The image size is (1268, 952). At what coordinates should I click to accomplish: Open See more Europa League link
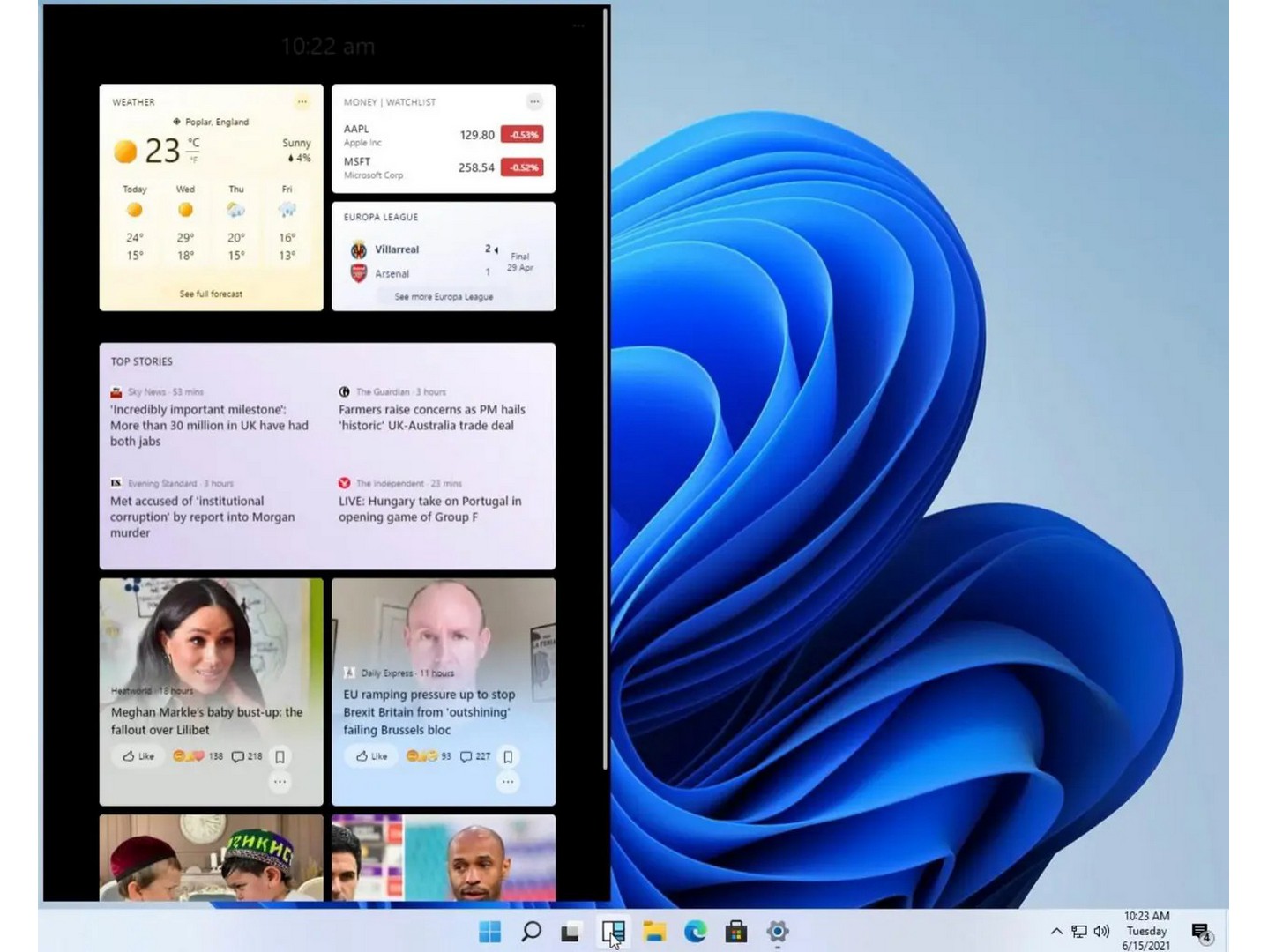pos(444,297)
